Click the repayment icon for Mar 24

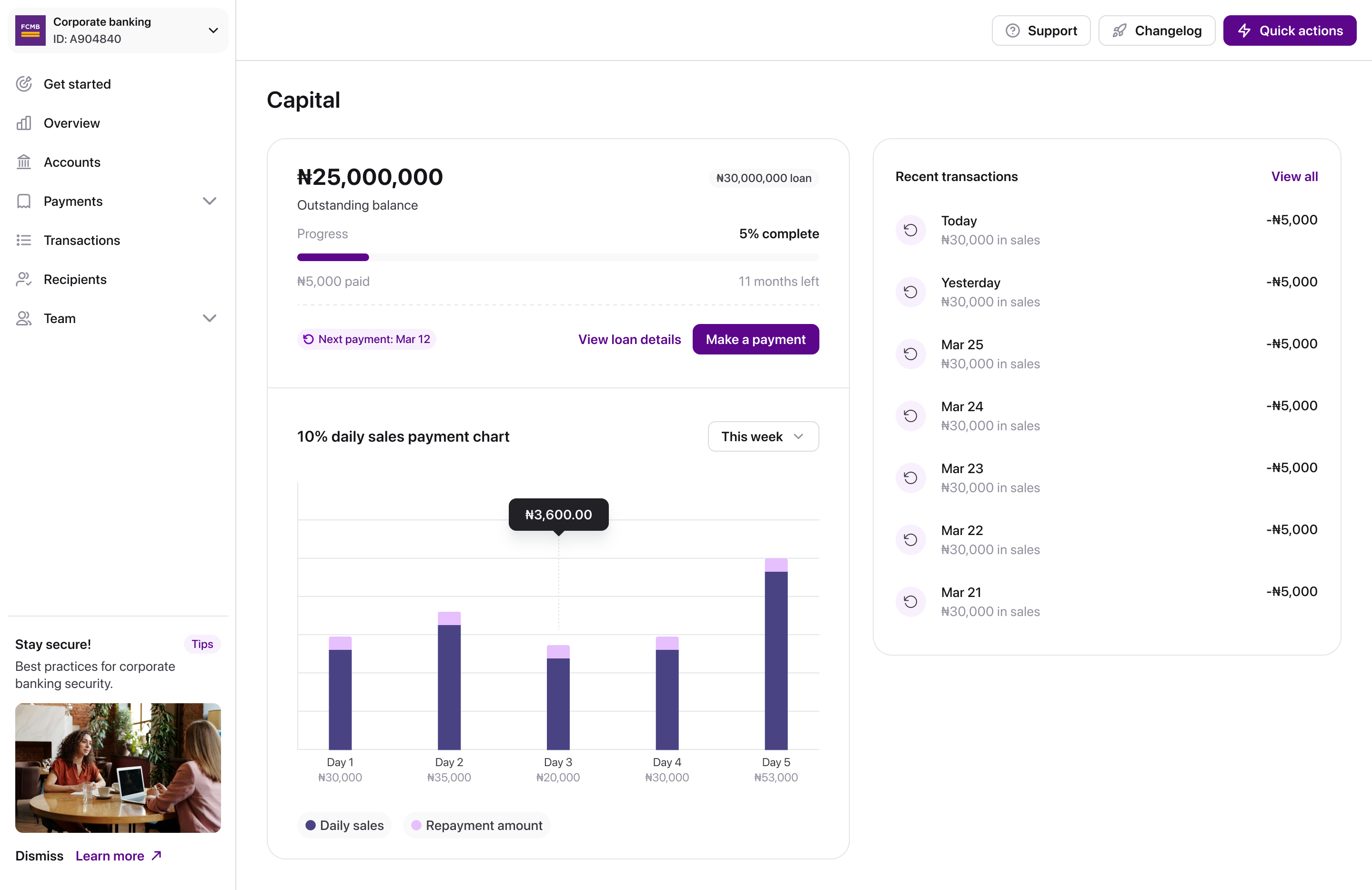pos(910,415)
